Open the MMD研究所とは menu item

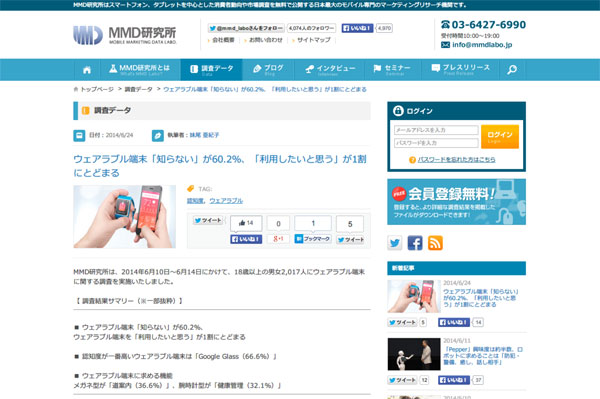pyautogui.click(x=140, y=70)
